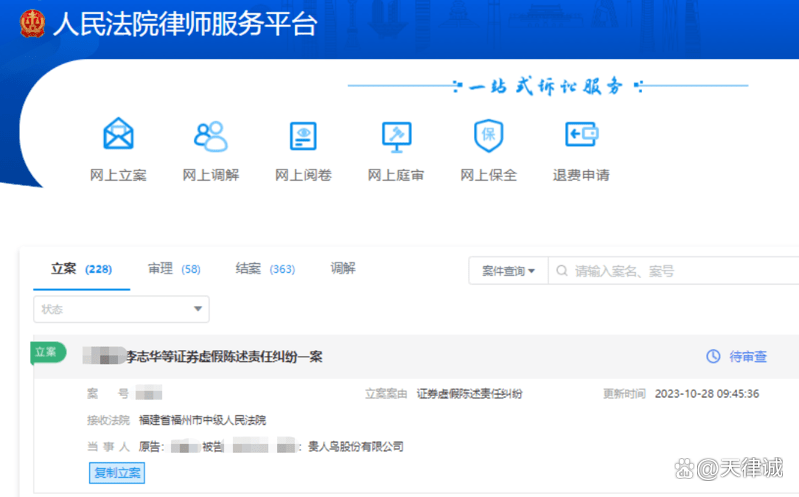Switch to the 审理 (58) tab
Image resolution: width=799 pixels, height=497 pixels.
174,269
